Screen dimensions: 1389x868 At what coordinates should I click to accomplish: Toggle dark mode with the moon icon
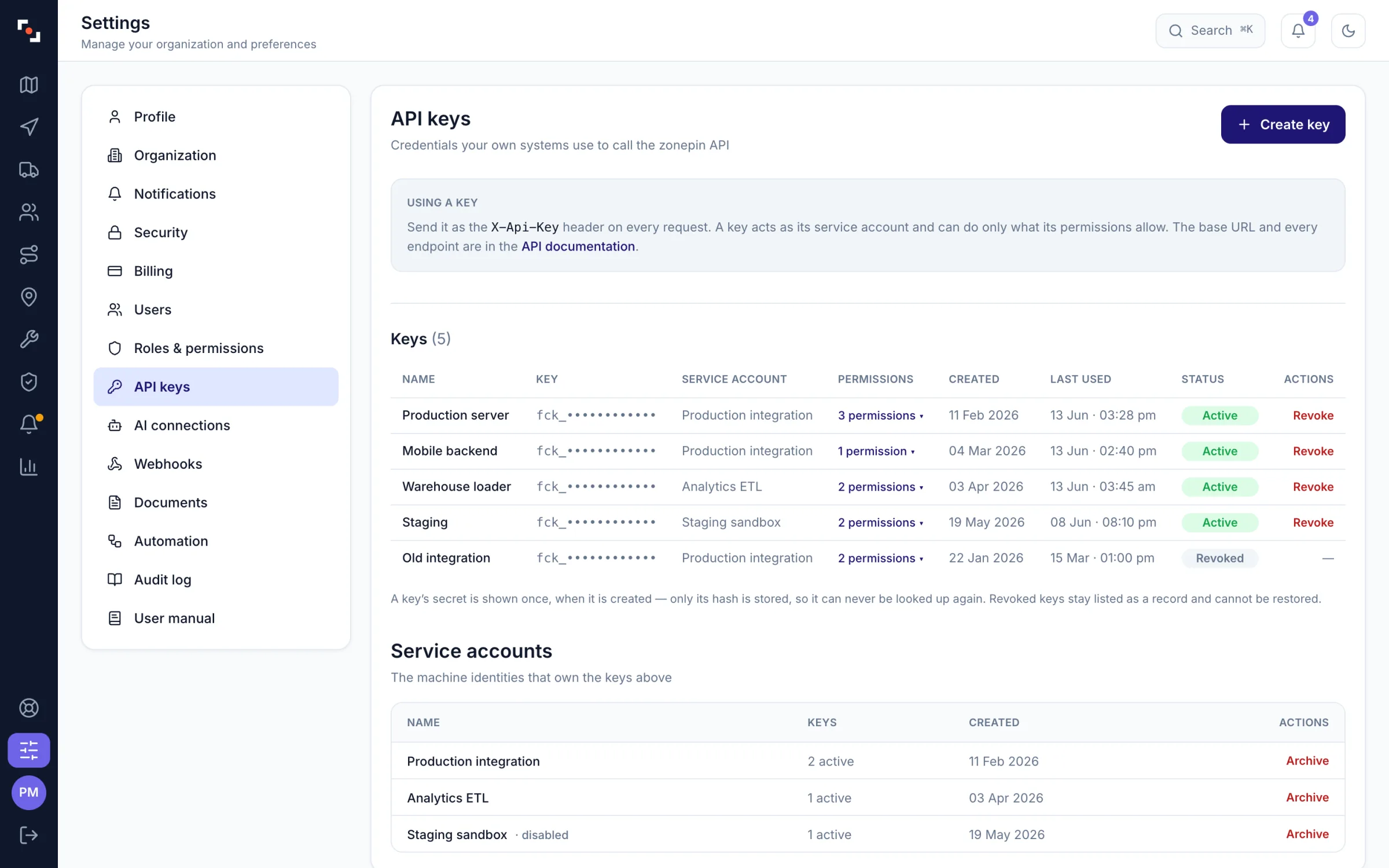tap(1348, 31)
